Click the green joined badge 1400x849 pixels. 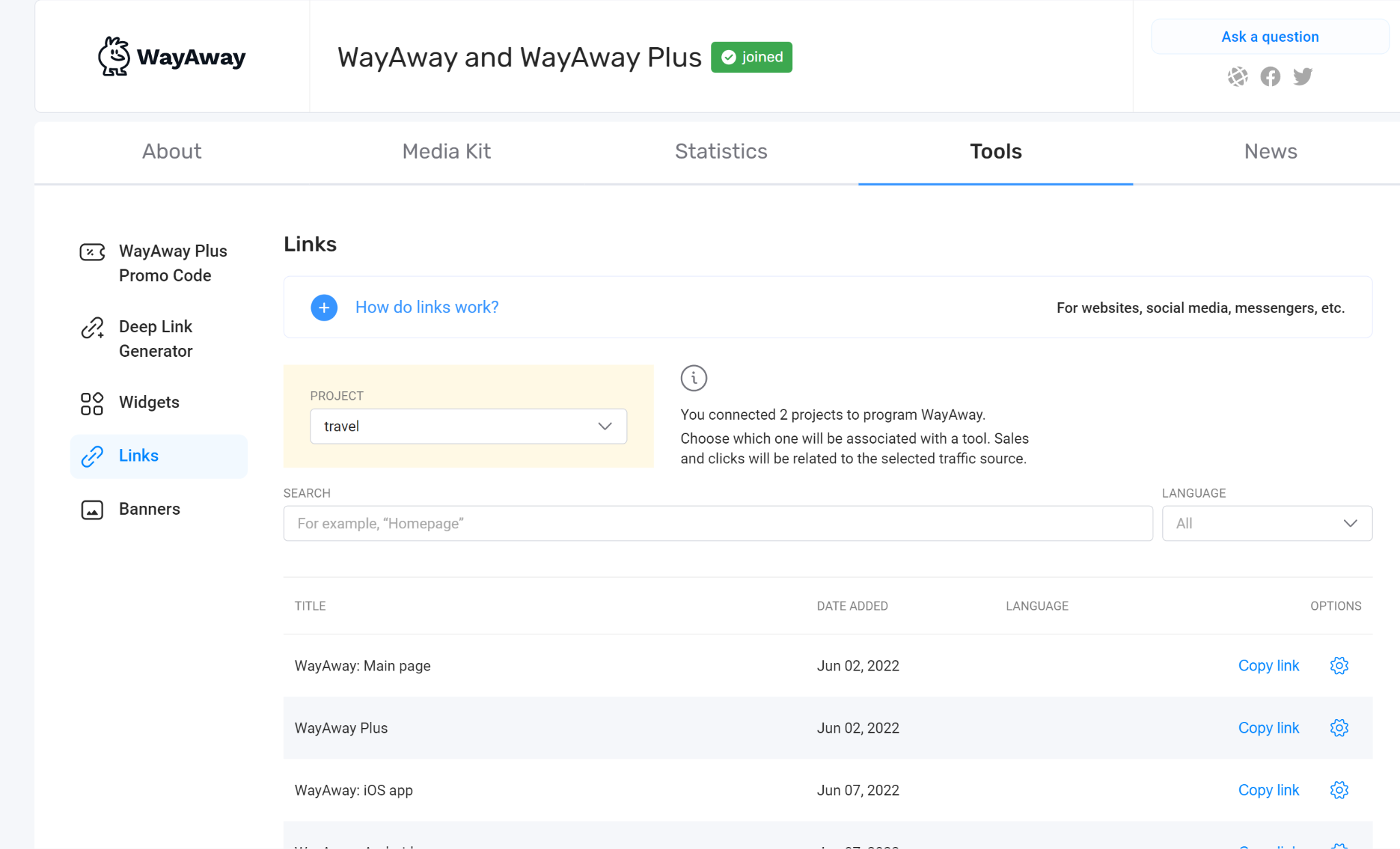point(751,57)
